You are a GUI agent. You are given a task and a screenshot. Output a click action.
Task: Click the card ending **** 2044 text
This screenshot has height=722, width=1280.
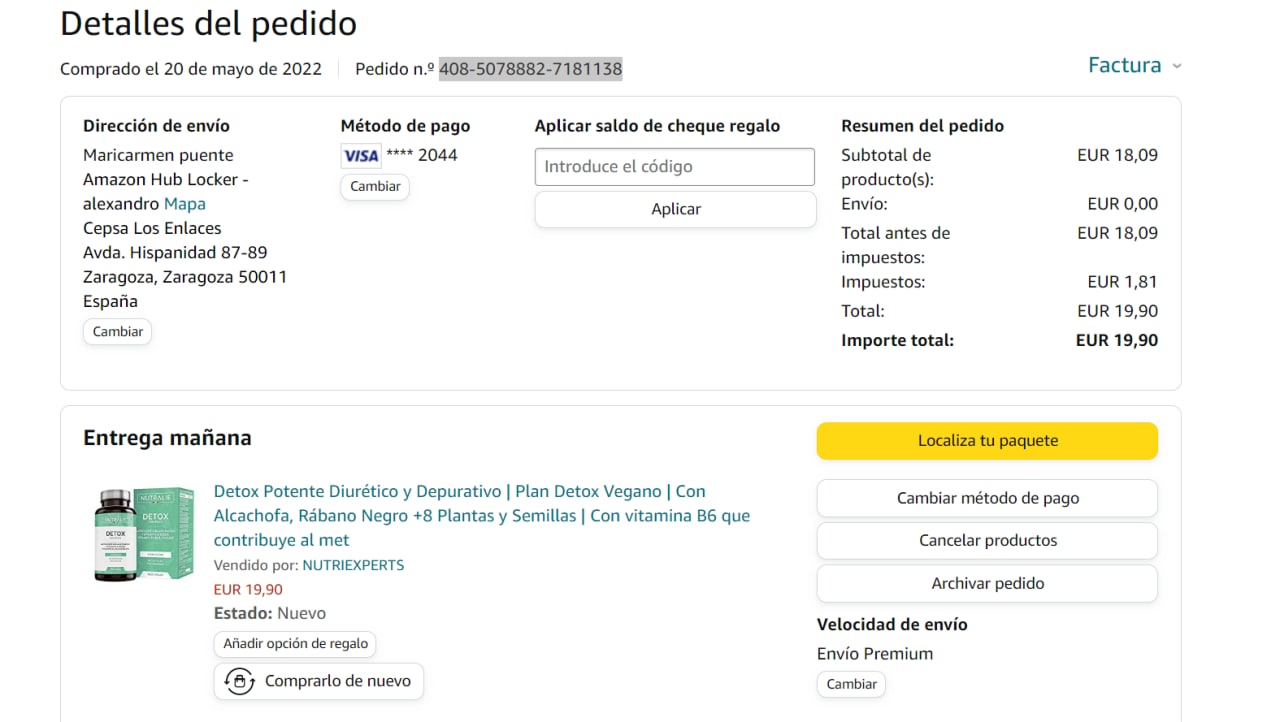[x=422, y=155]
